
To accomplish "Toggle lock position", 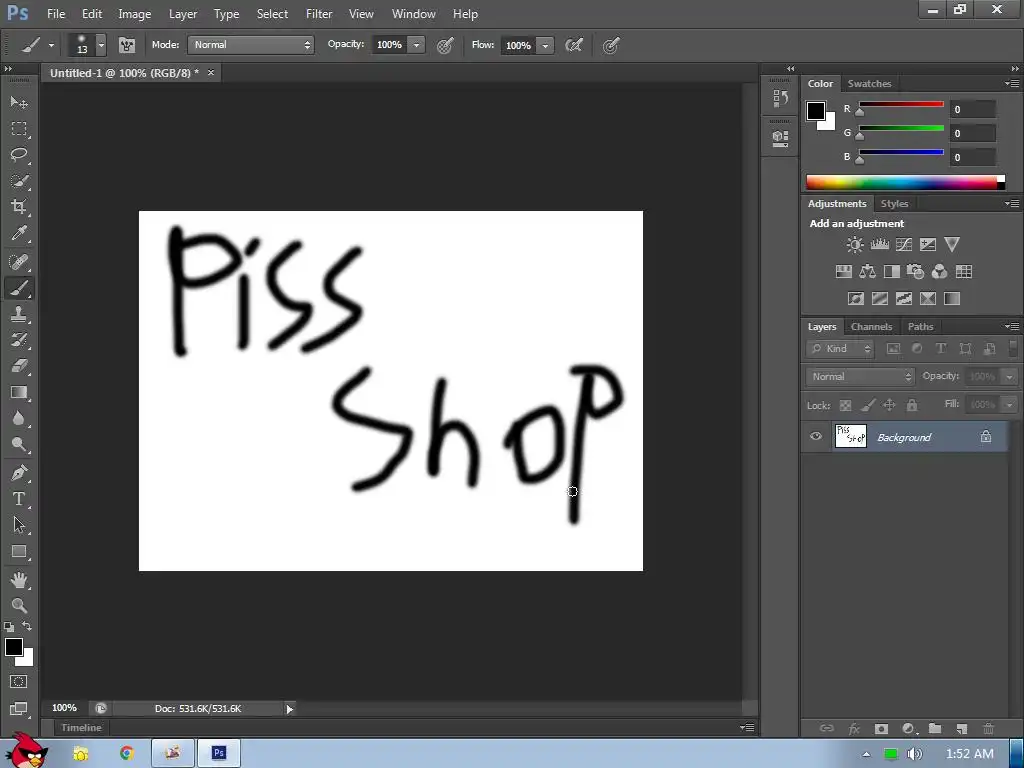I will pos(889,406).
